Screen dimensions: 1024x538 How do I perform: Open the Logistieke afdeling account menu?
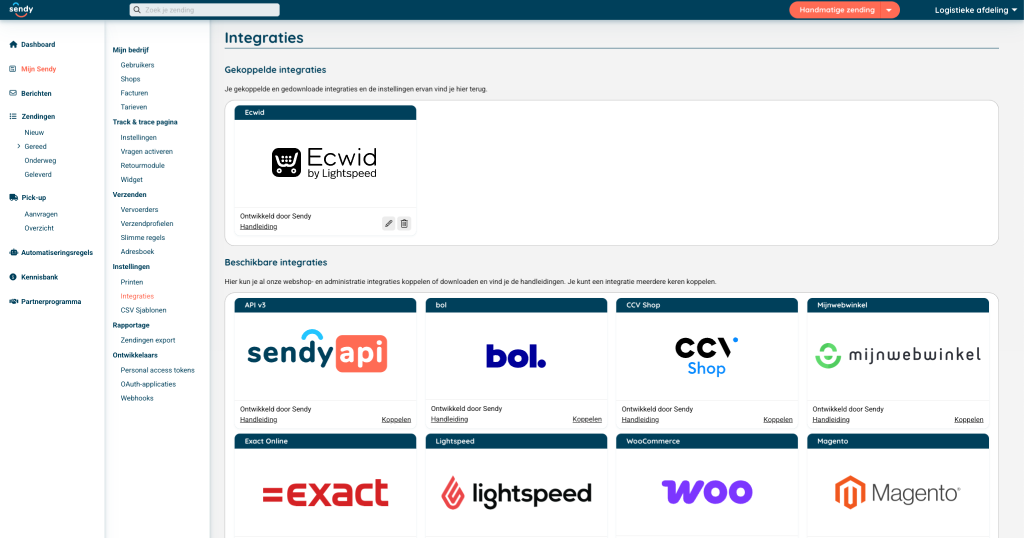[x=976, y=10]
